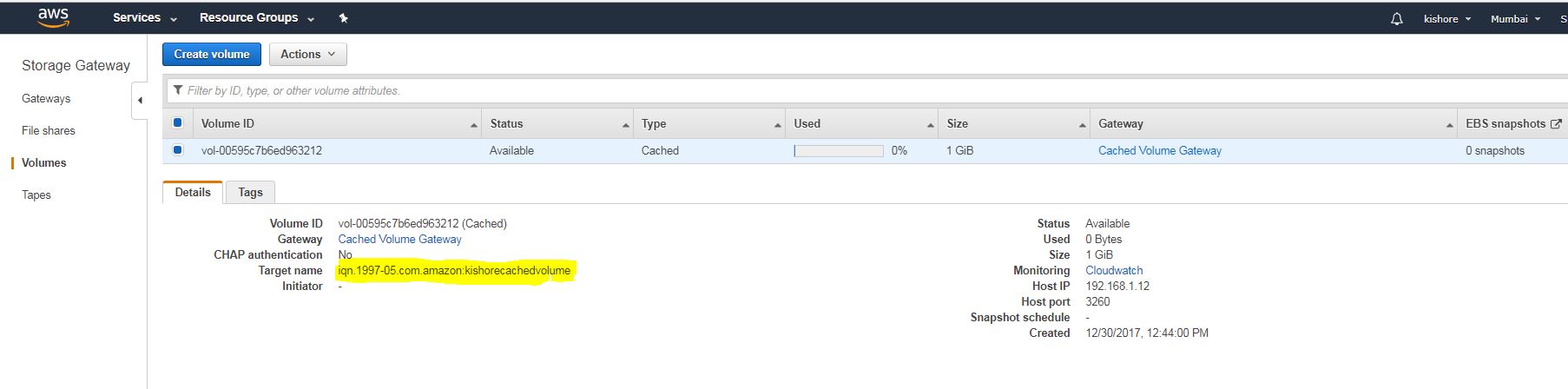1568x389 pixels.
Task: Click the Create volume button
Action: click(211, 54)
